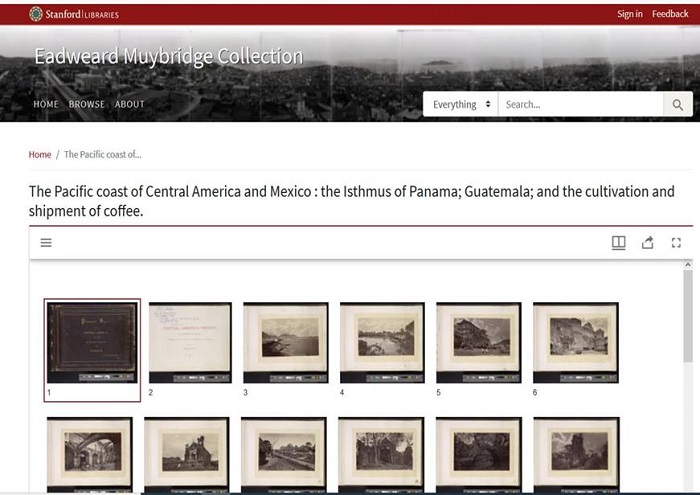The image size is (700, 495).
Task: Open the Everything search scope dropdown
Action: pos(461,105)
